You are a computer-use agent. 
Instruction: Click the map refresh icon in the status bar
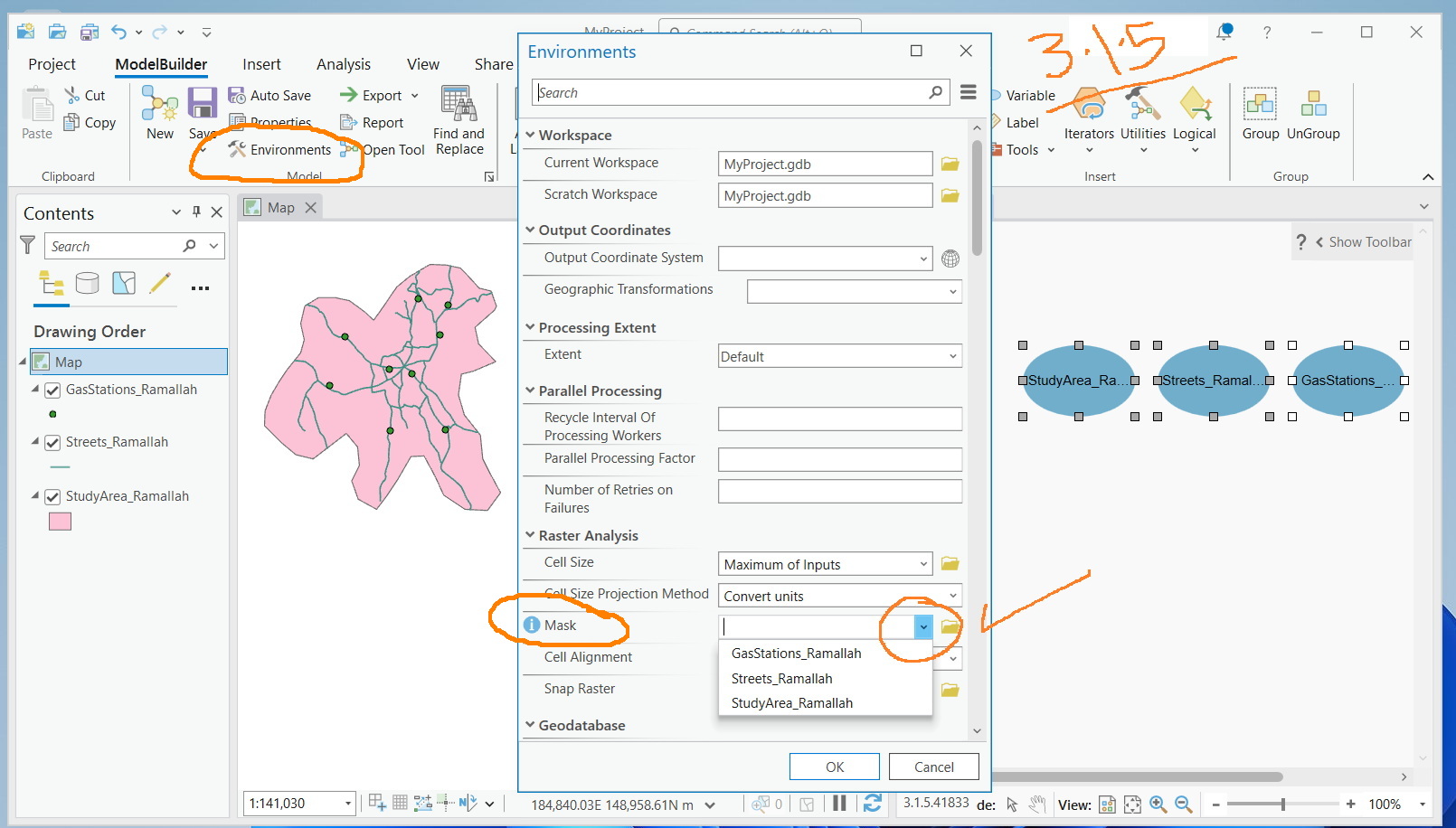pyautogui.click(x=872, y=803)
